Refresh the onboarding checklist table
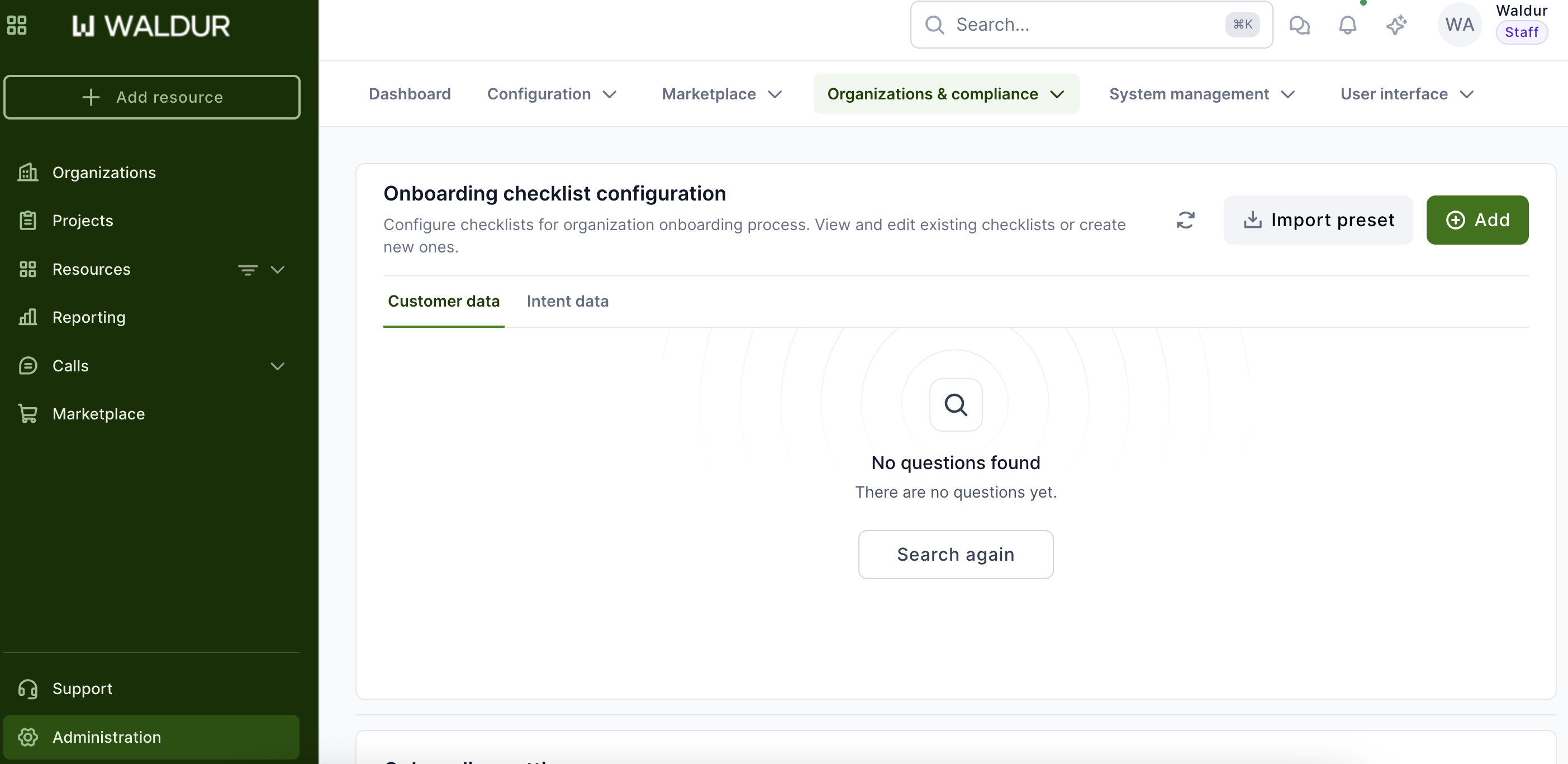Viewport: 1568px width, 764px height. click(x=1185, y=219)
